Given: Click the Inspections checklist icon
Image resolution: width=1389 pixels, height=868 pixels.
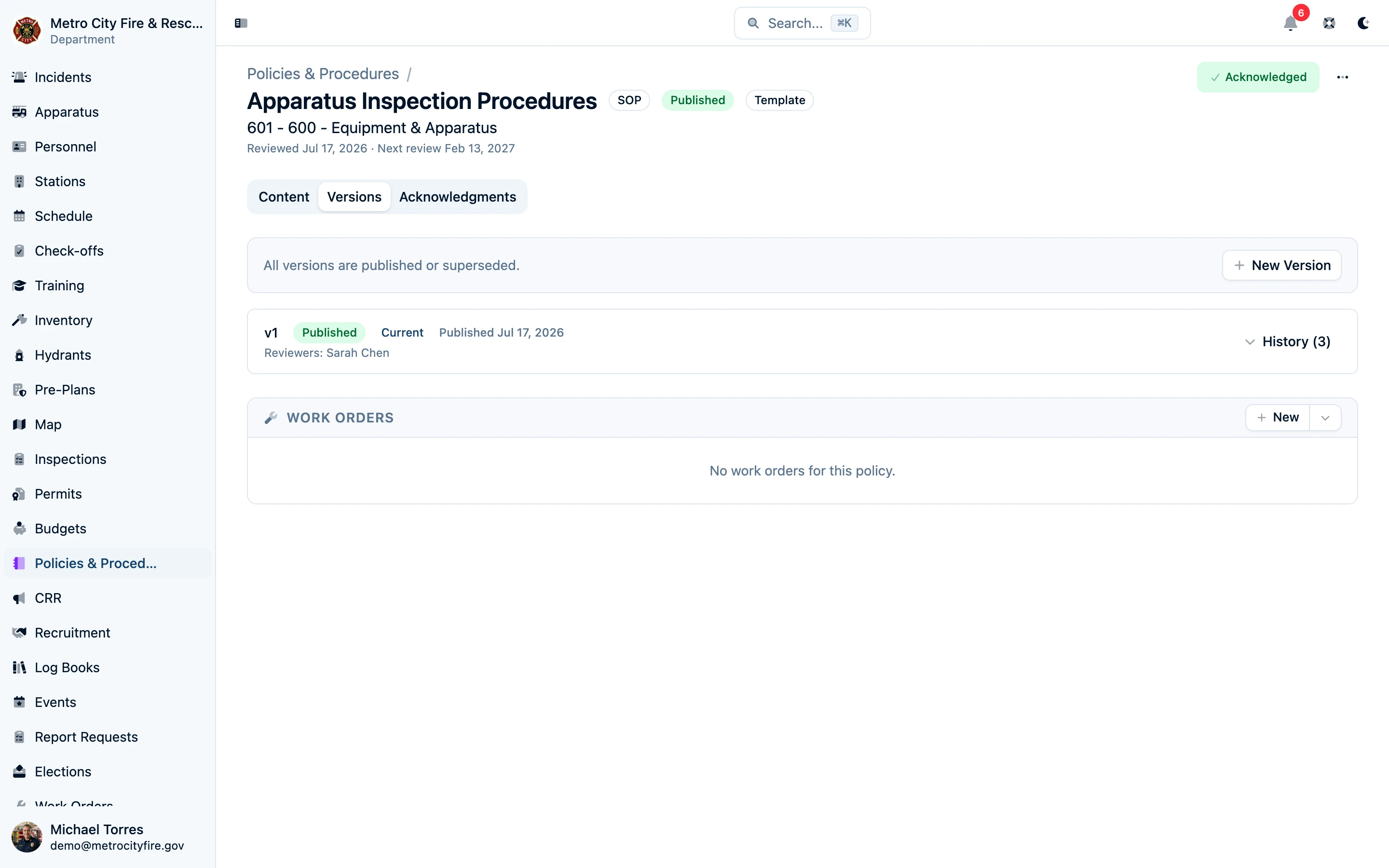Looking at the screenshot, I should point(19,459).
